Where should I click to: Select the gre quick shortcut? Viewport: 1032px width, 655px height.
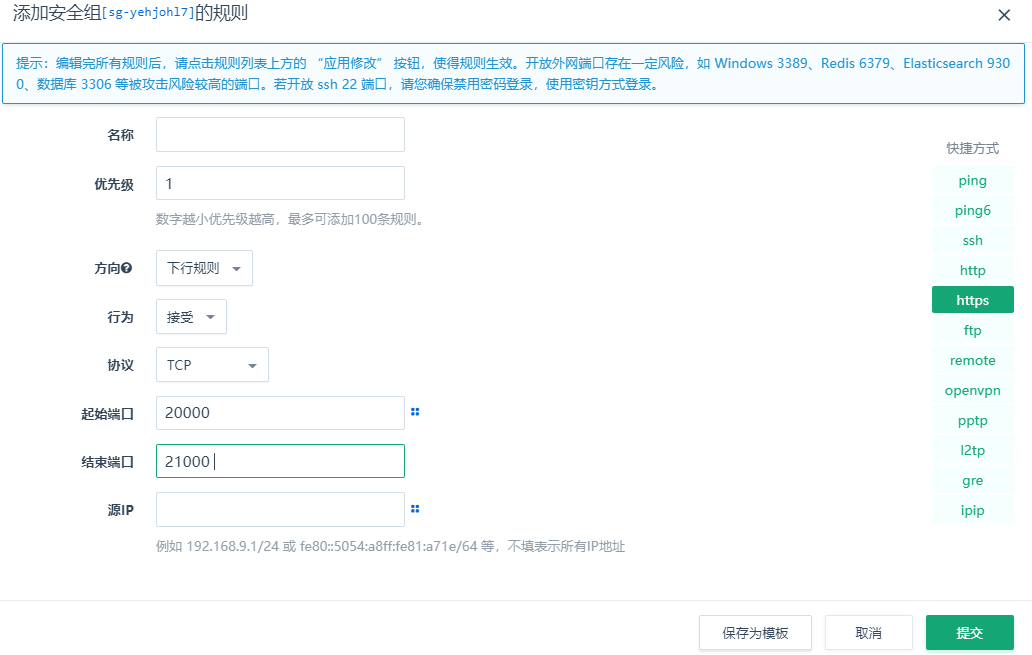point(972,480)
